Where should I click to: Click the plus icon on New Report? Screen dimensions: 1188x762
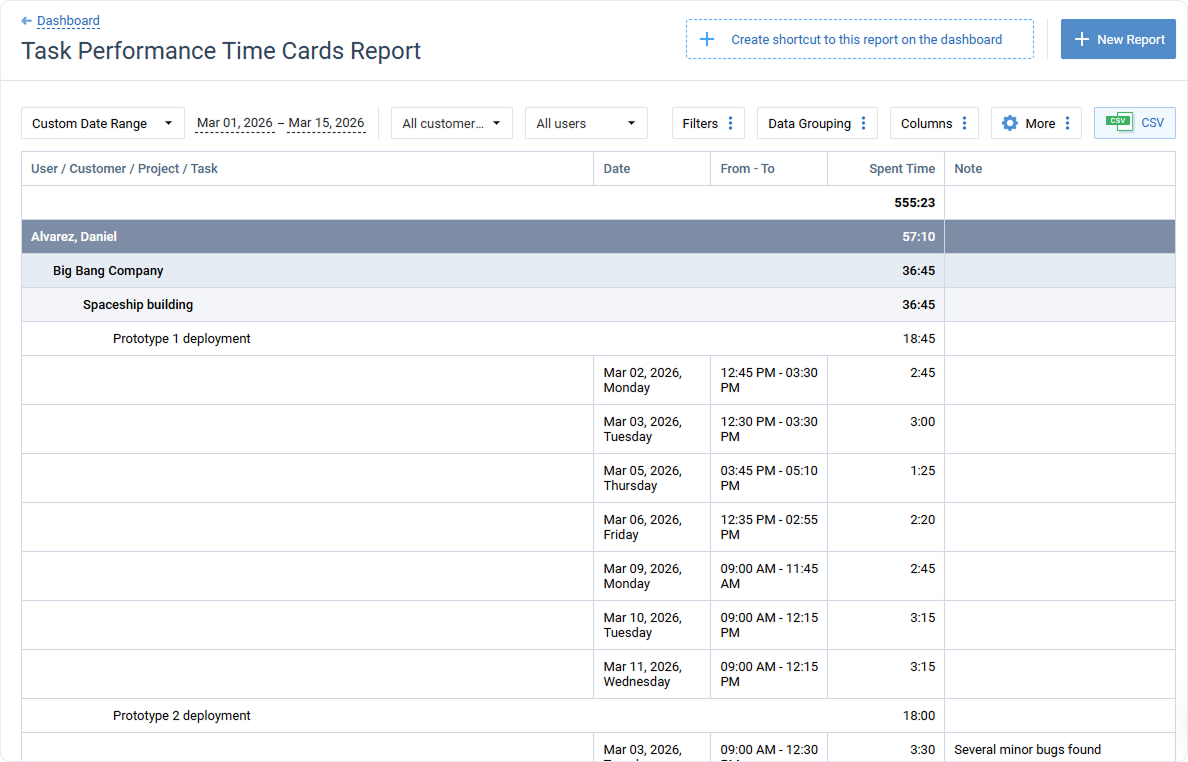click(x=1082, y=38)
